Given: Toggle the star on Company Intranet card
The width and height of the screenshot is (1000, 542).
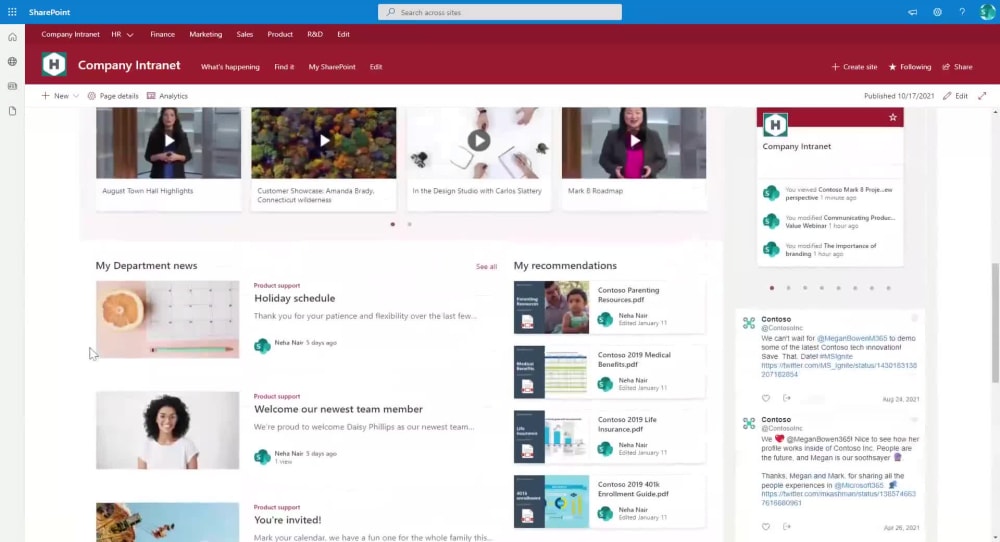Looking at the screenshot, I should pos(893,117).
